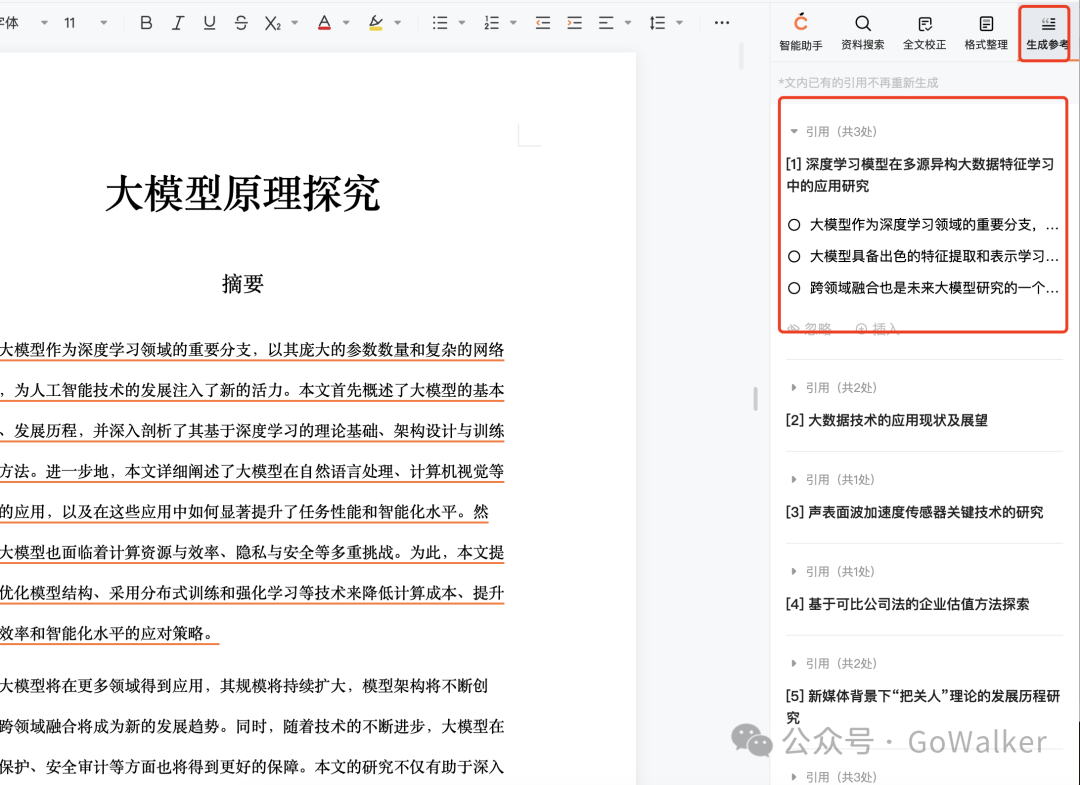Open the 智能助手 assistant
1080x785 pixels.
(800, 32)
